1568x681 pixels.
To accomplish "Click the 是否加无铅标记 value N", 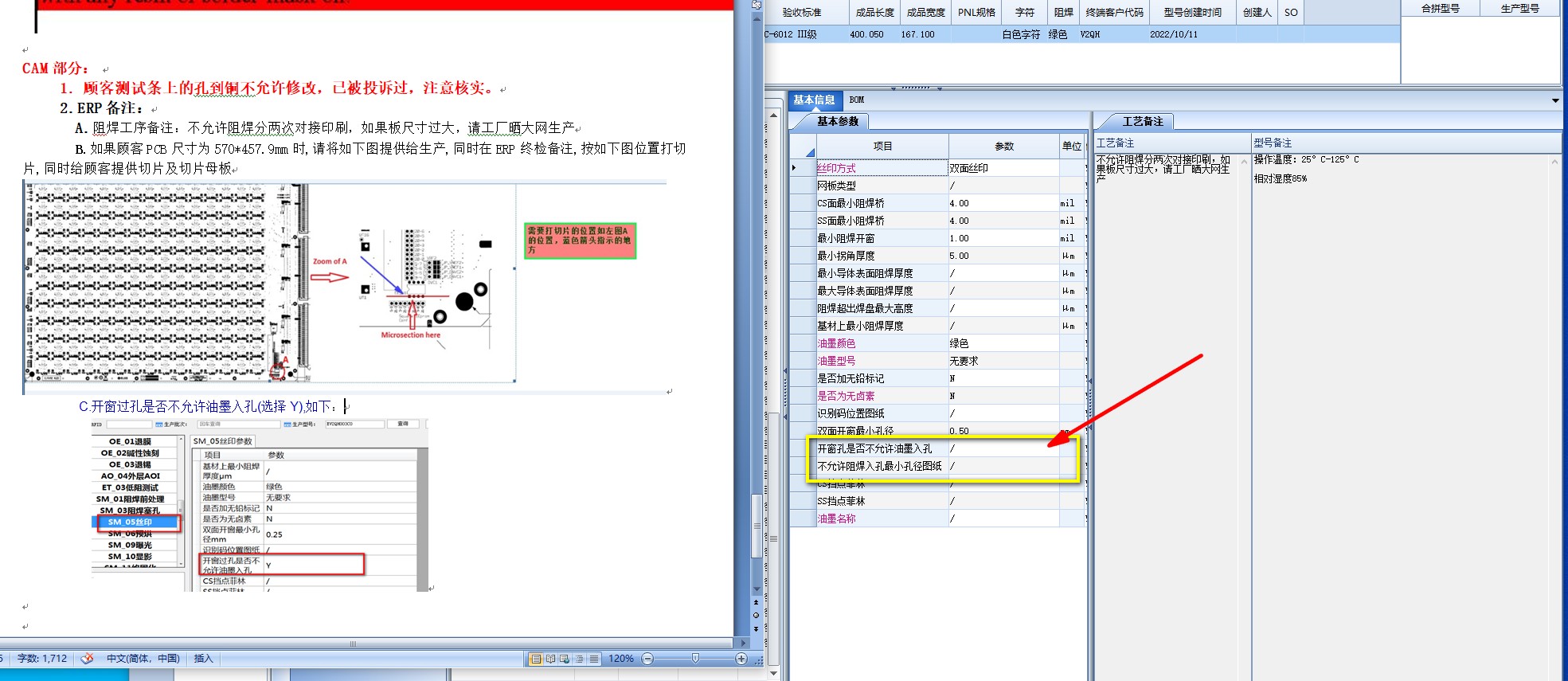I will (x=1003, y=378).
